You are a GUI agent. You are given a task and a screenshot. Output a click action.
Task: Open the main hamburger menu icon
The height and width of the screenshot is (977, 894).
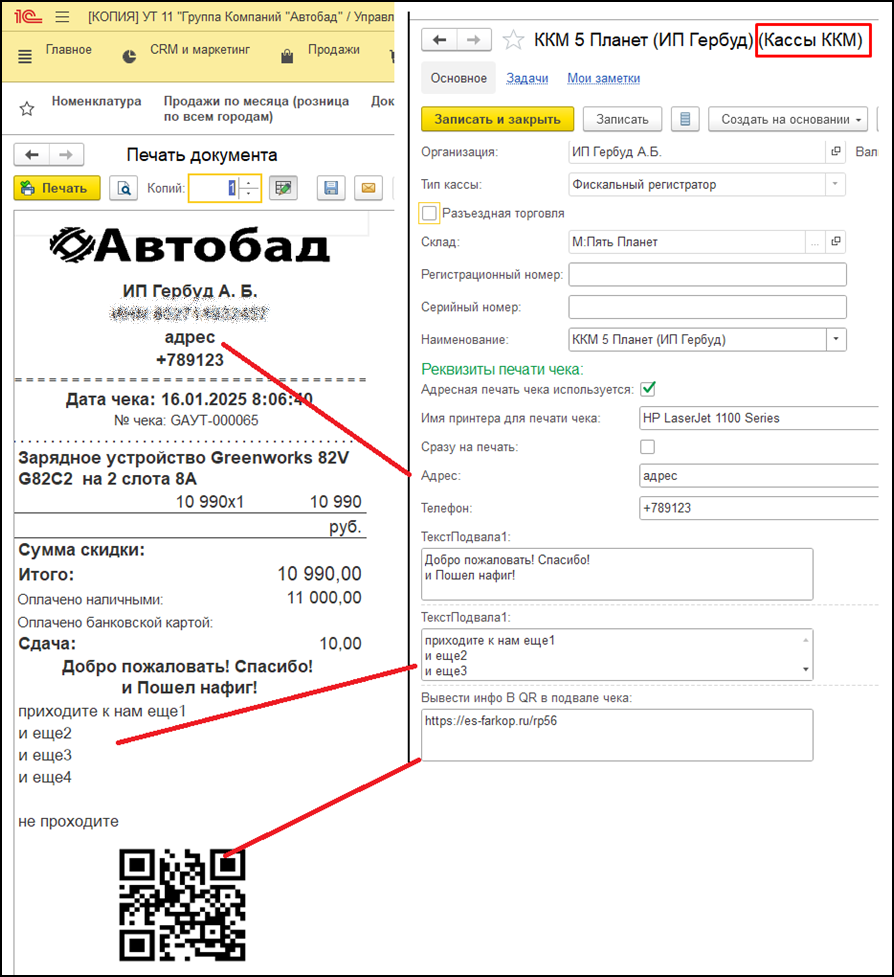[62, 17]
